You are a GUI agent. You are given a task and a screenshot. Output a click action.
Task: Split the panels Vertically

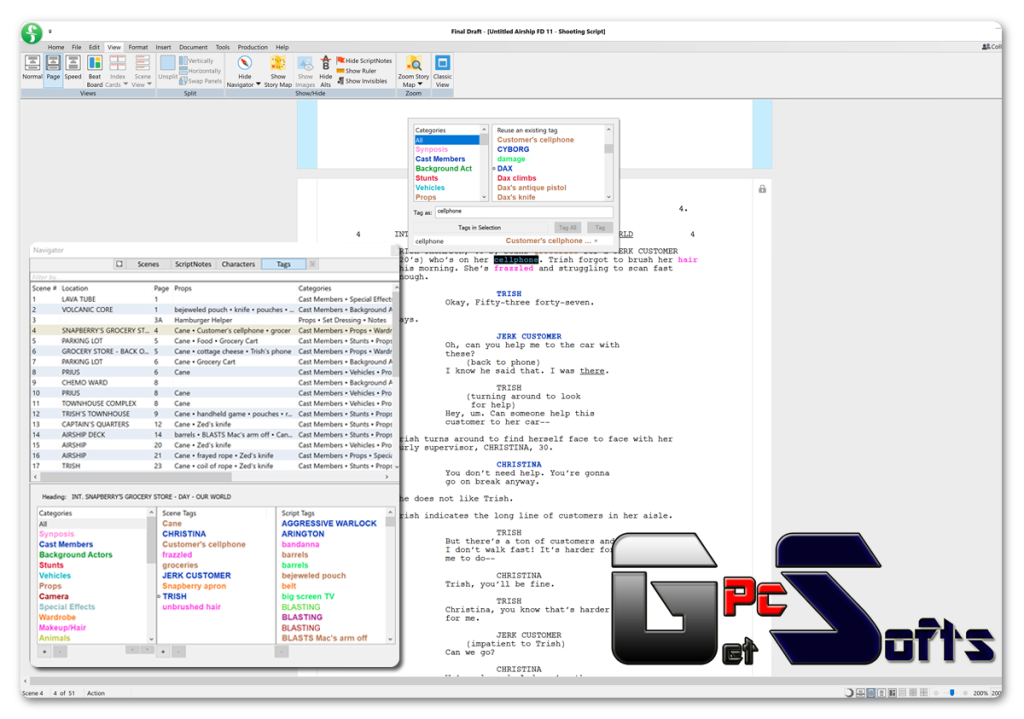click(x=197, y=61)
